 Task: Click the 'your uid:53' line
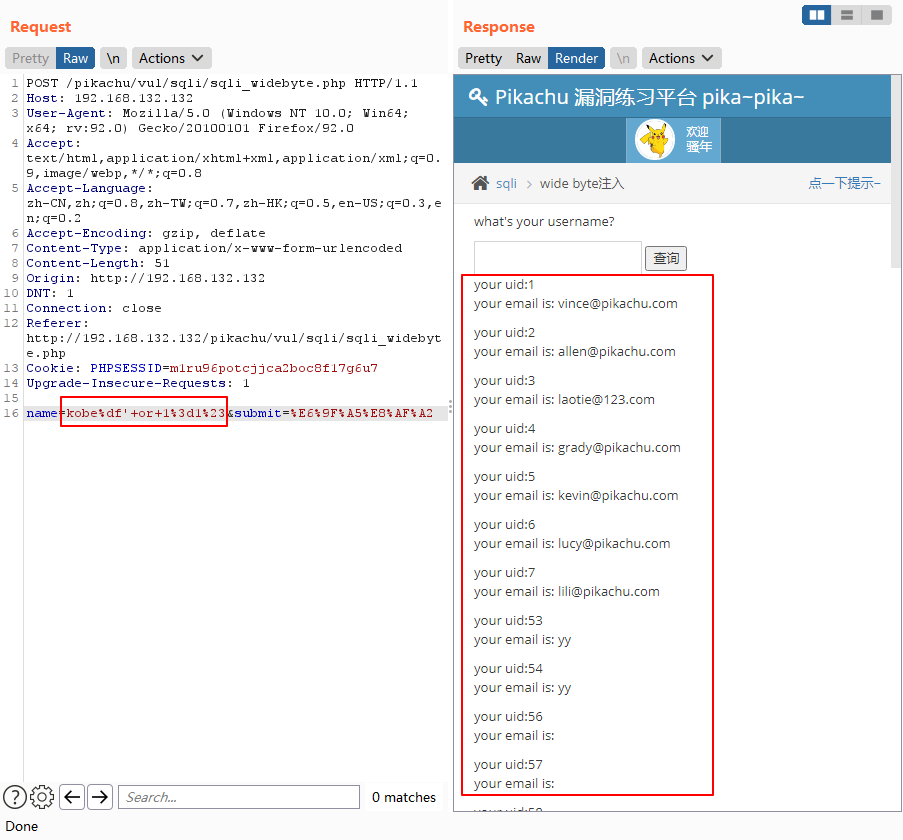[508, 621]
